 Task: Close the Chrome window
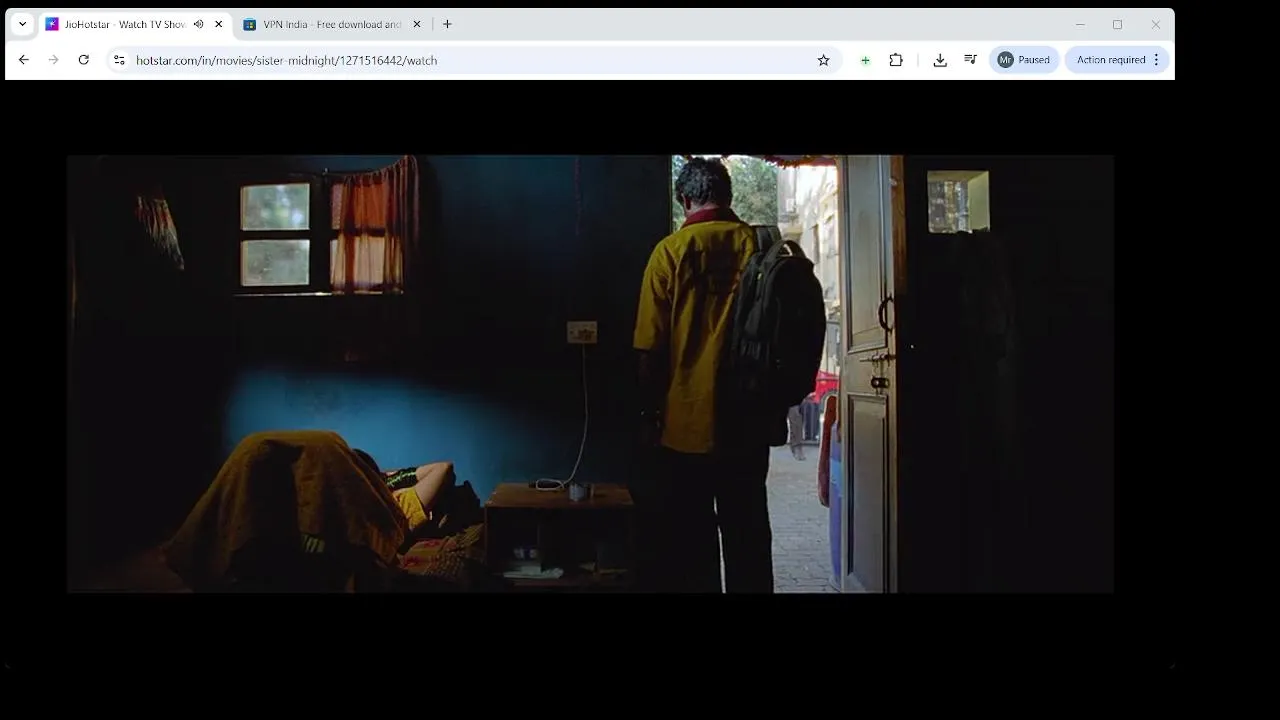coord(1155,24)
